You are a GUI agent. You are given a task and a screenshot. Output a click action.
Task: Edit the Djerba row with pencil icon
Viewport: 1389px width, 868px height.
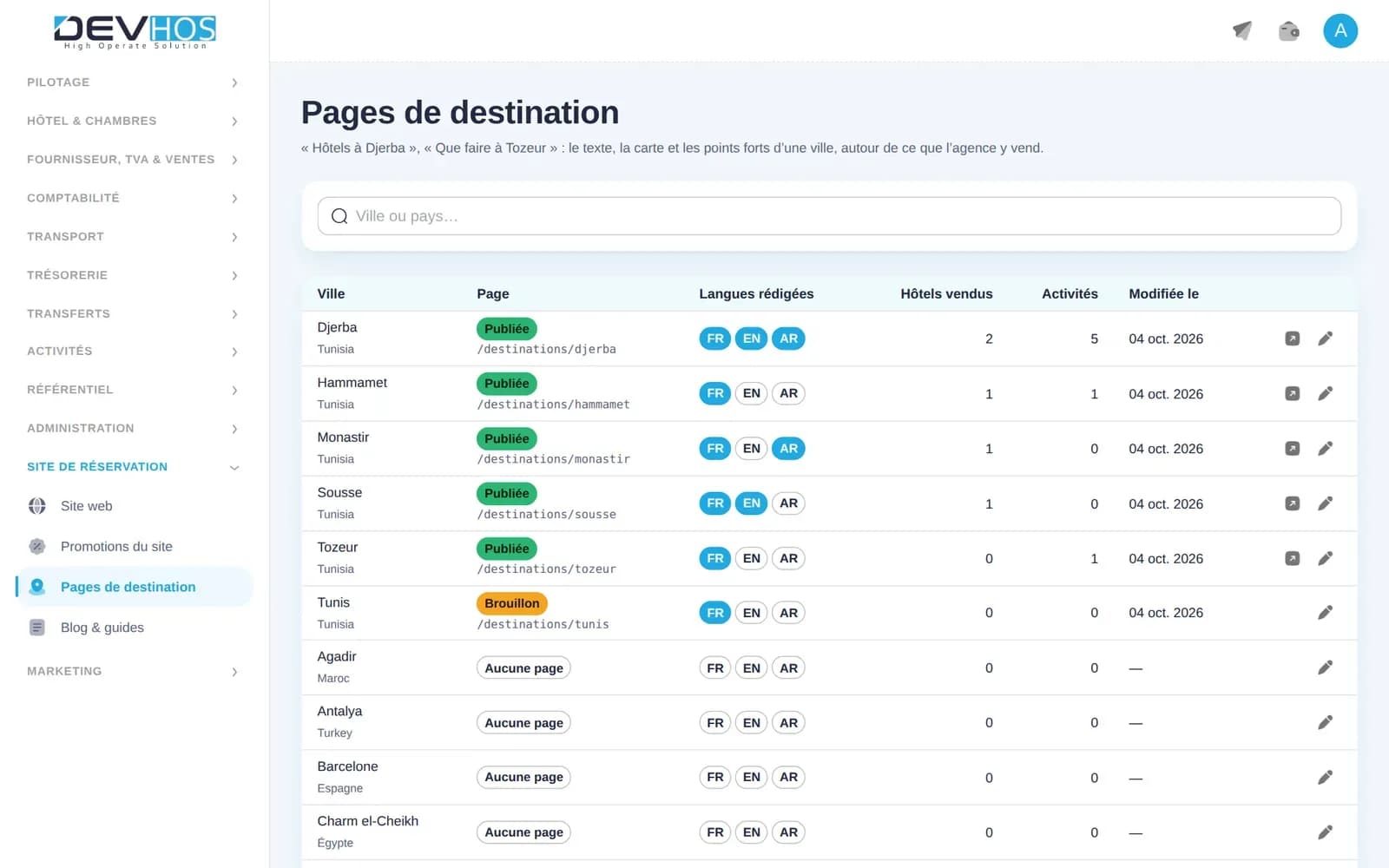click(x=1325, y=339)
